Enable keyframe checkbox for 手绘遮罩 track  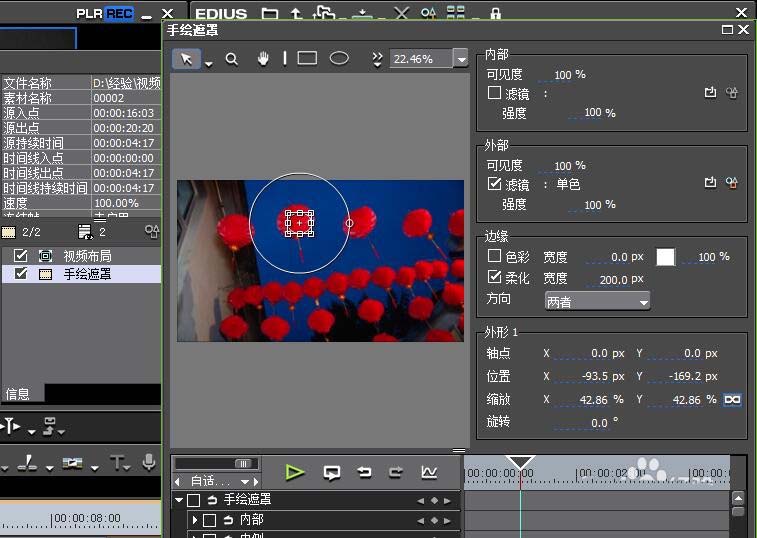pos(194,500)
